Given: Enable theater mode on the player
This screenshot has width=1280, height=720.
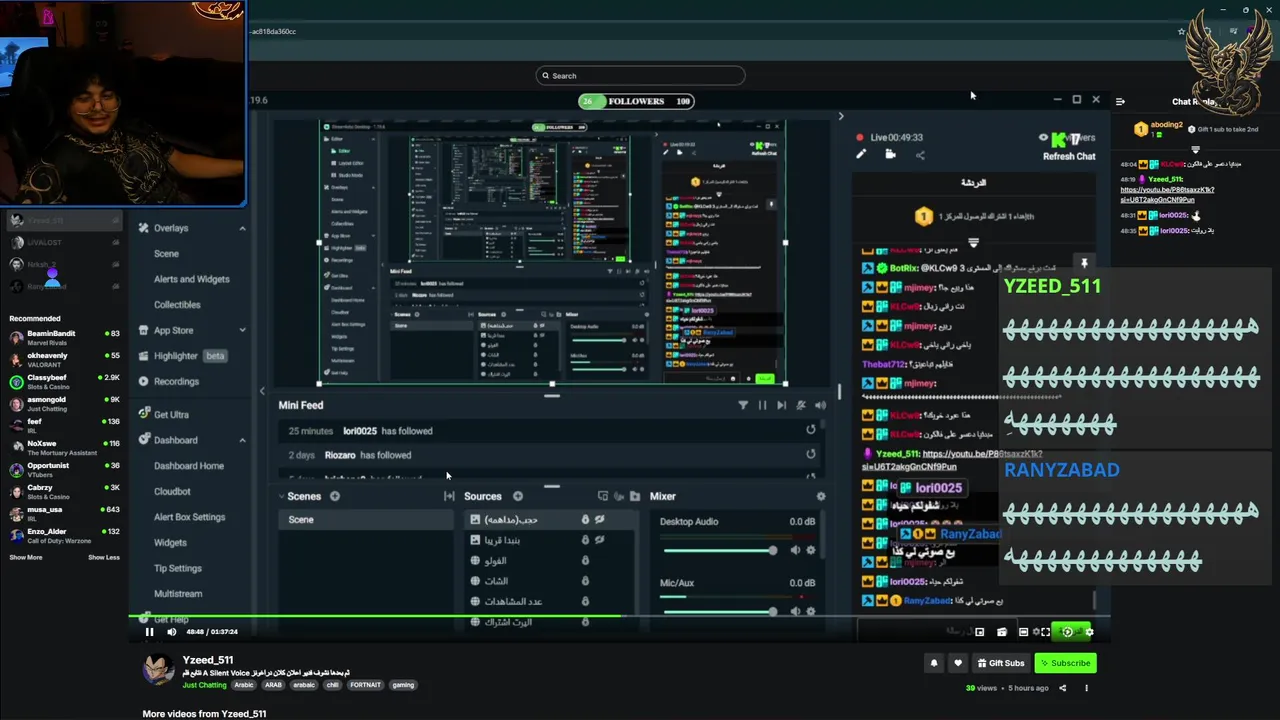Looking at the screenshot, I should pyautogui.click(x=1023, y=632).
